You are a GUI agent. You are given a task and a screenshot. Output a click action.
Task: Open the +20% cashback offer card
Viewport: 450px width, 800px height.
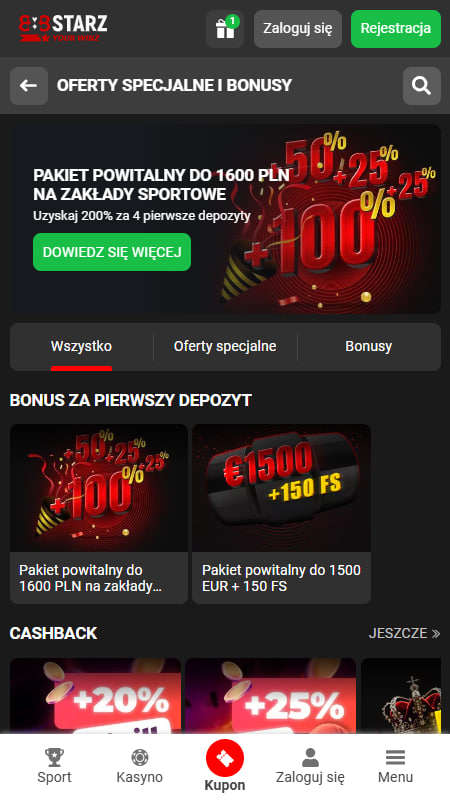coord(95,695)
